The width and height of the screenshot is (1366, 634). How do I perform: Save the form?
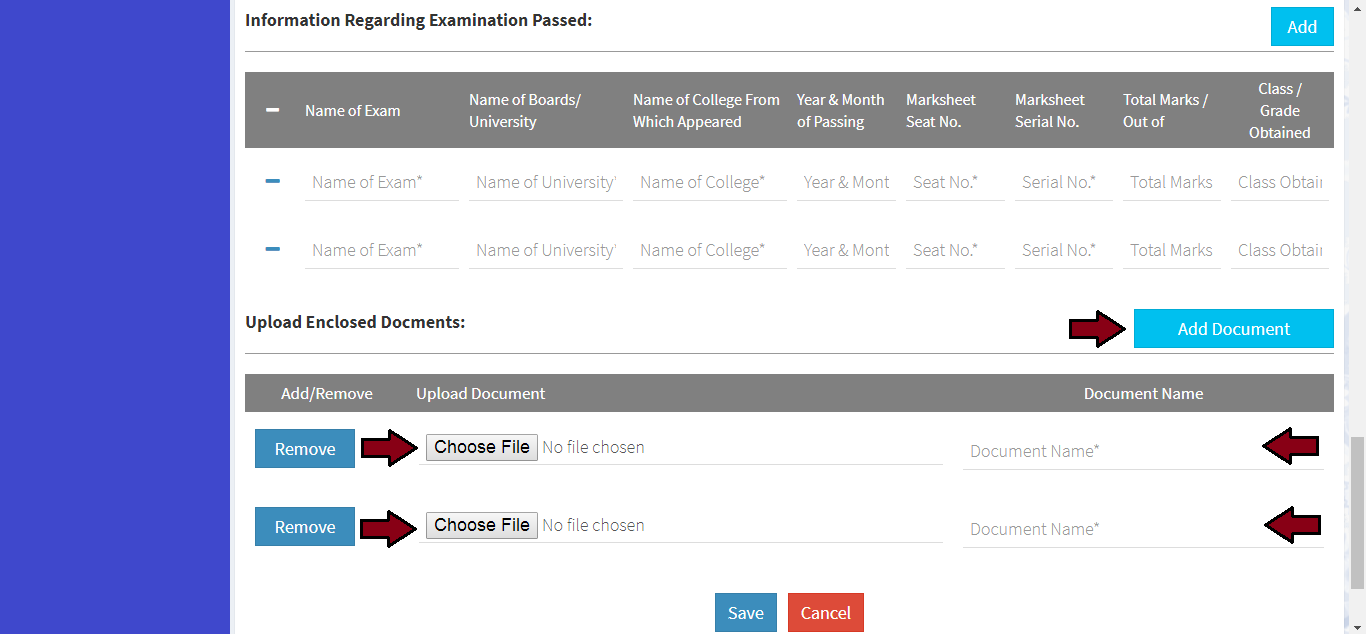745,613
